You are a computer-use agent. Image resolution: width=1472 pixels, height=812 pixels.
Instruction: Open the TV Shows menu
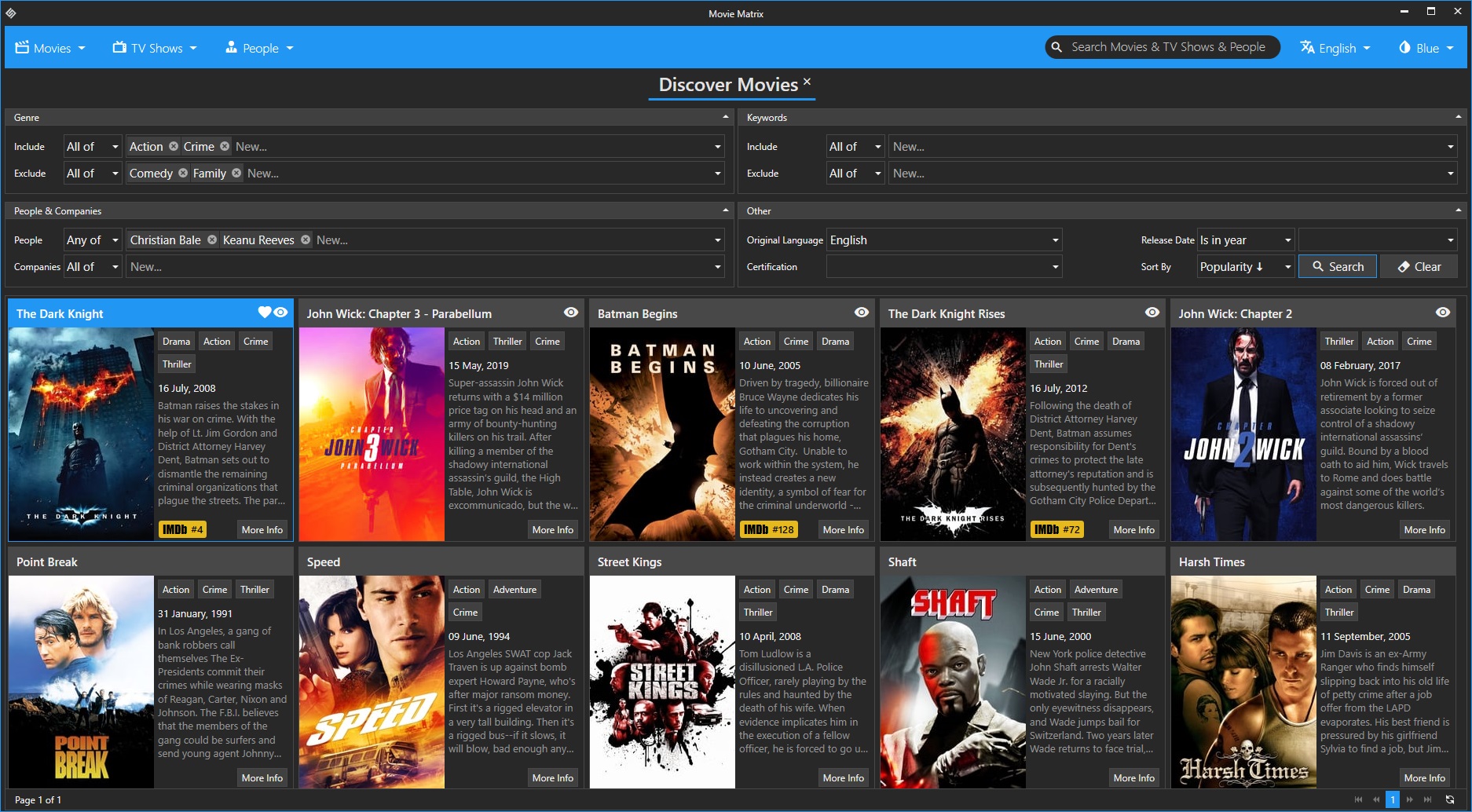[155, 48]
